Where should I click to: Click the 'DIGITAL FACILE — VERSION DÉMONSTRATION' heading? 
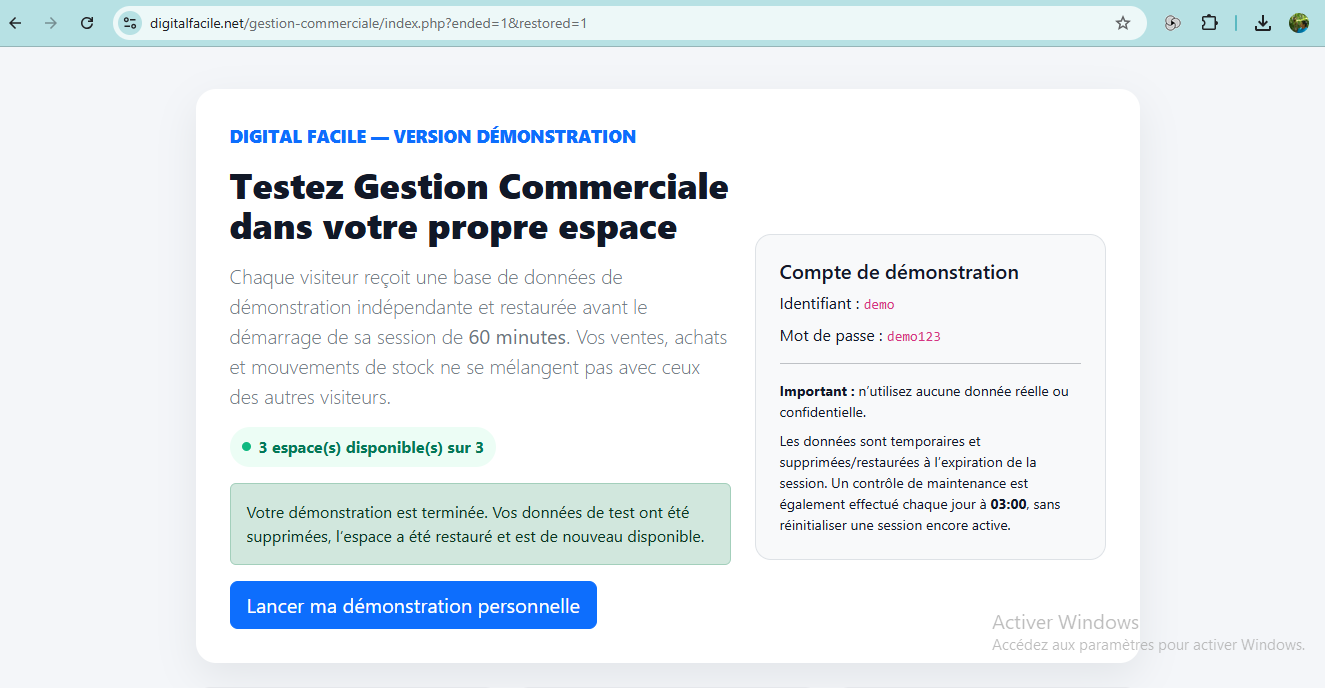pos(433,137)
